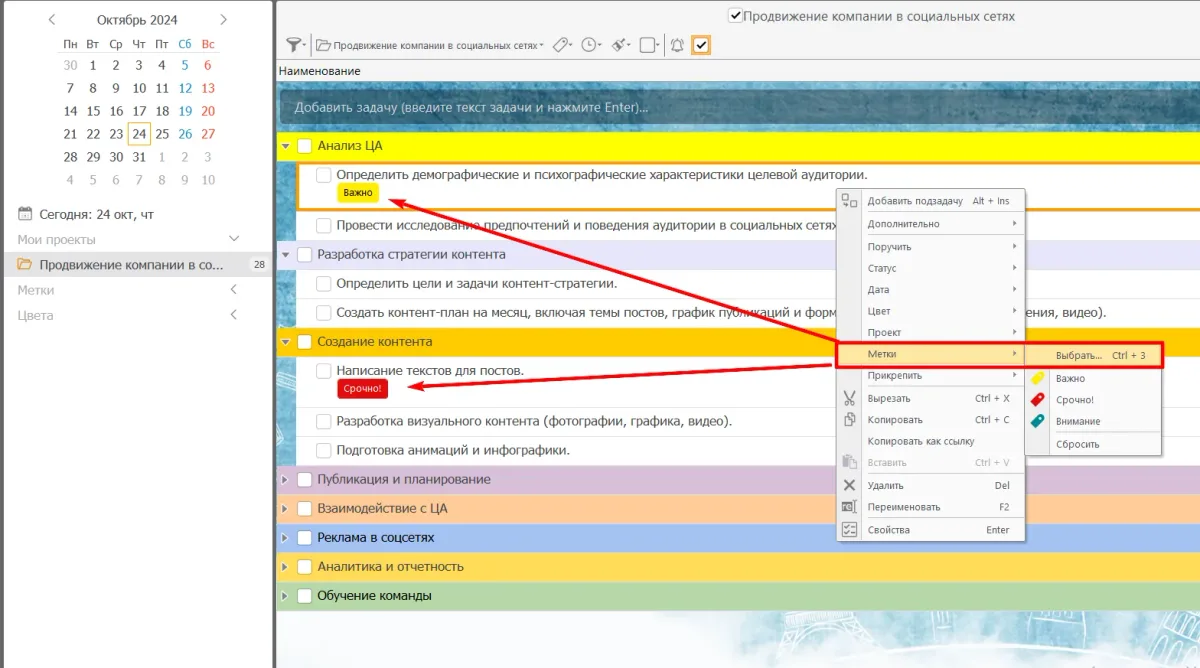
Task: Check the Анализ ЦА group checkbox
Action: point(305,146)
